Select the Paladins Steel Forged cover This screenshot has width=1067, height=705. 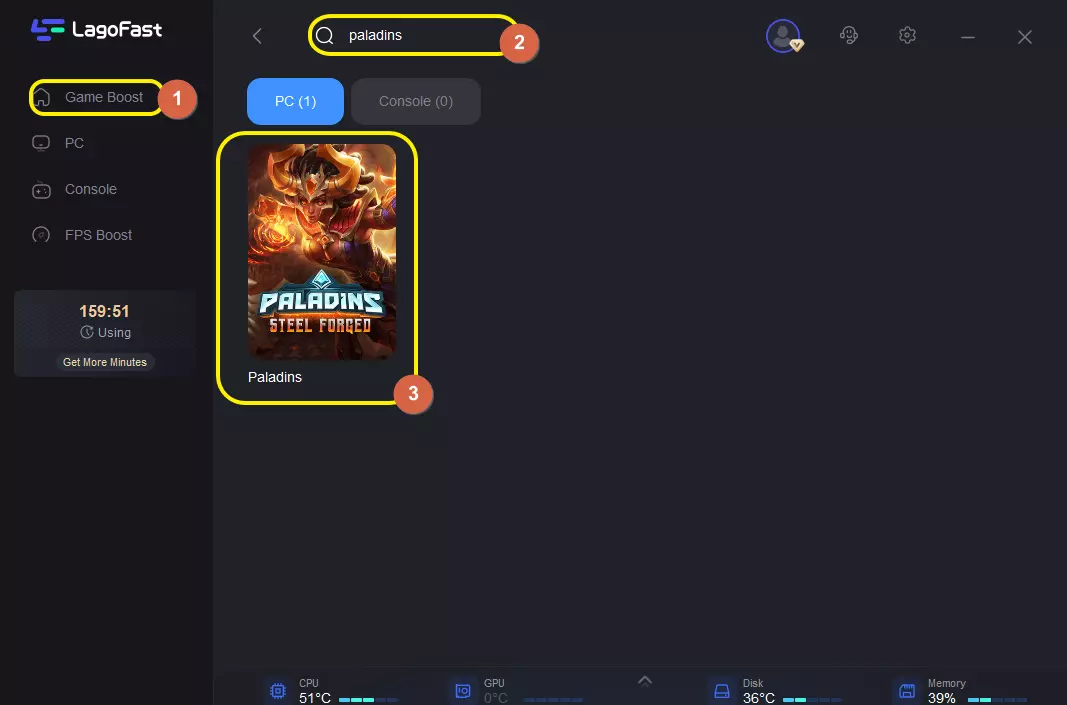point(322,252)
